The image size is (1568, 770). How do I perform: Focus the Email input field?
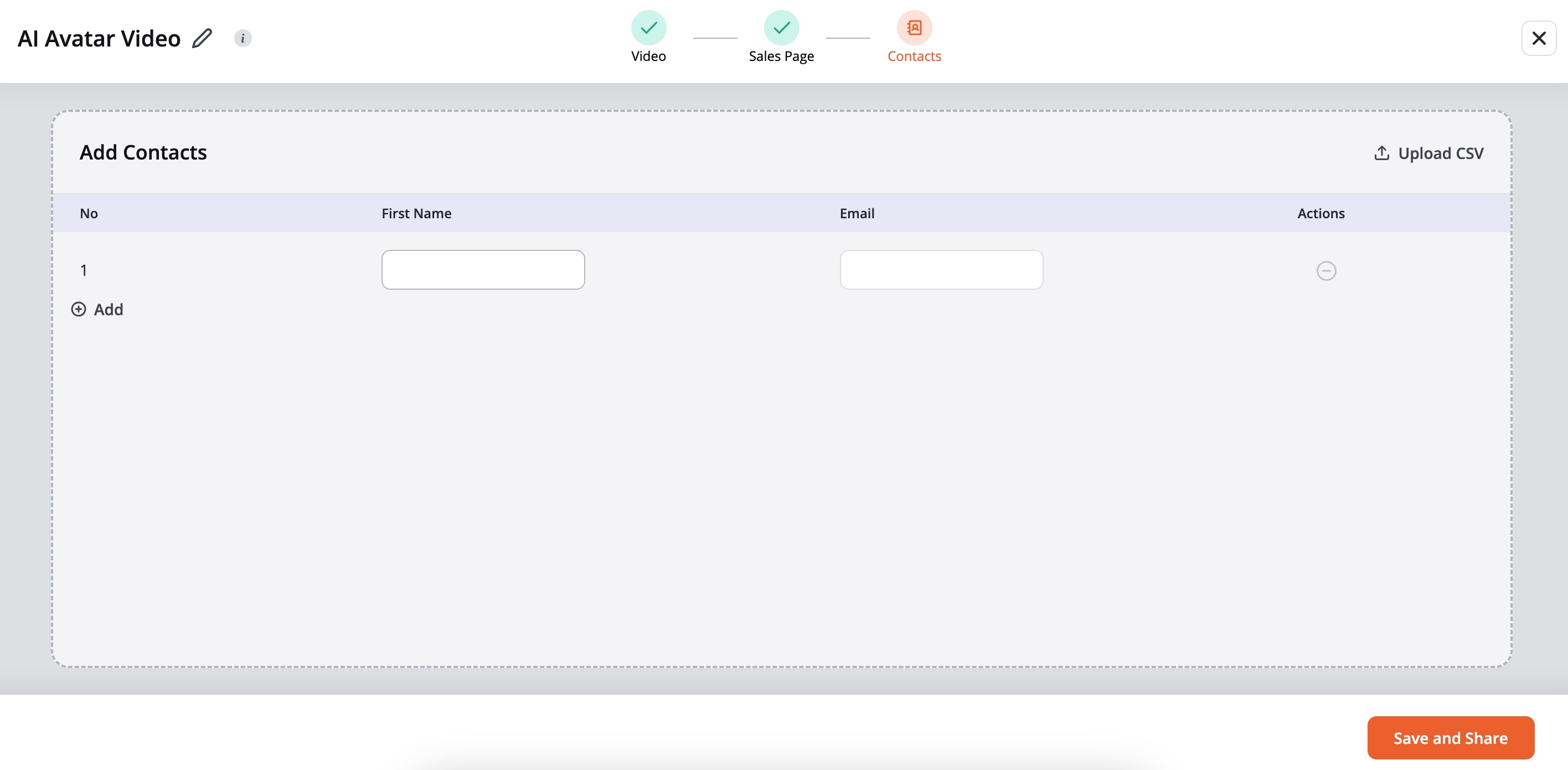point(941,270)
